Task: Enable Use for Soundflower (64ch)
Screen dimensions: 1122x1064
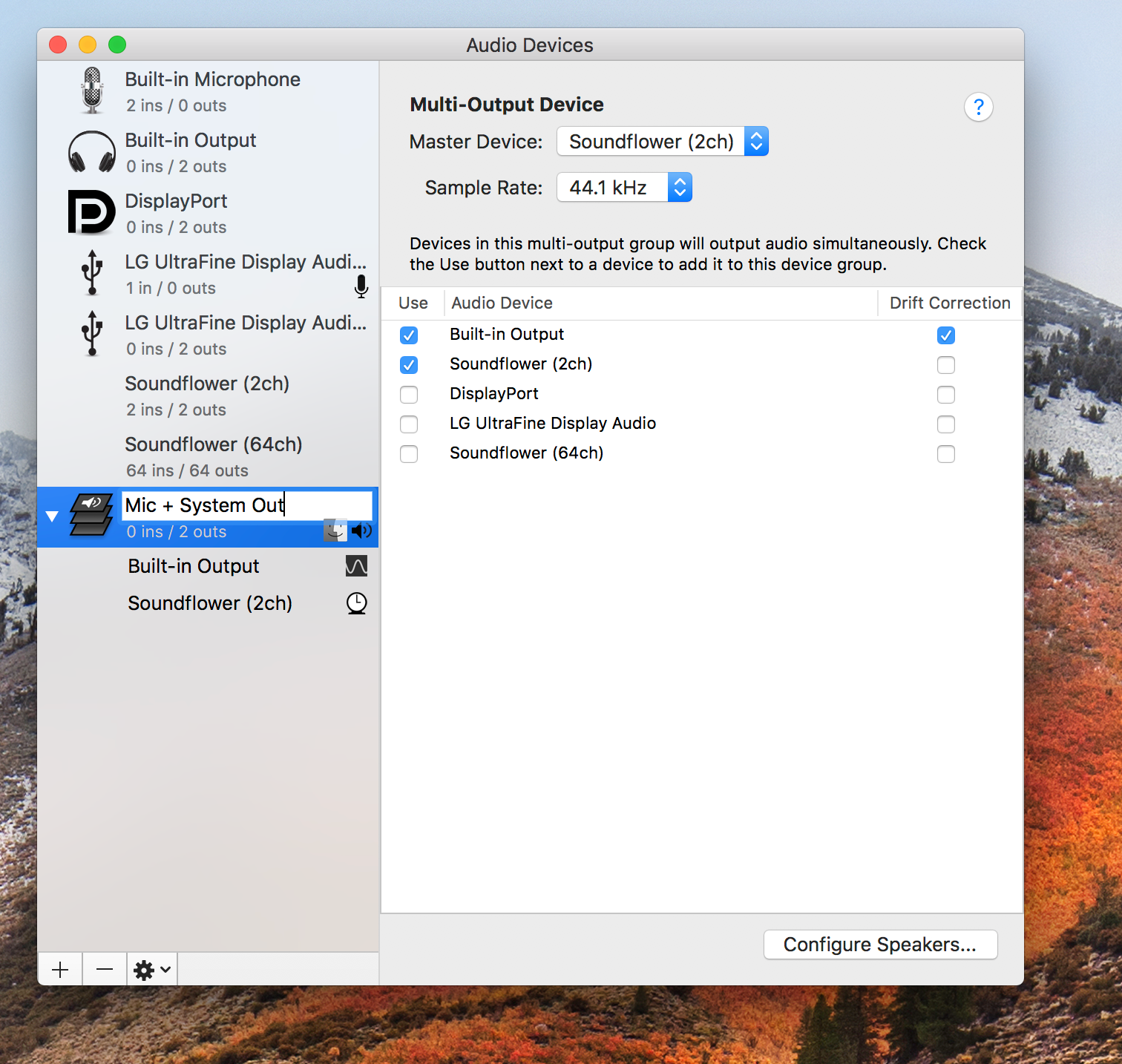Action: [409, 454]
